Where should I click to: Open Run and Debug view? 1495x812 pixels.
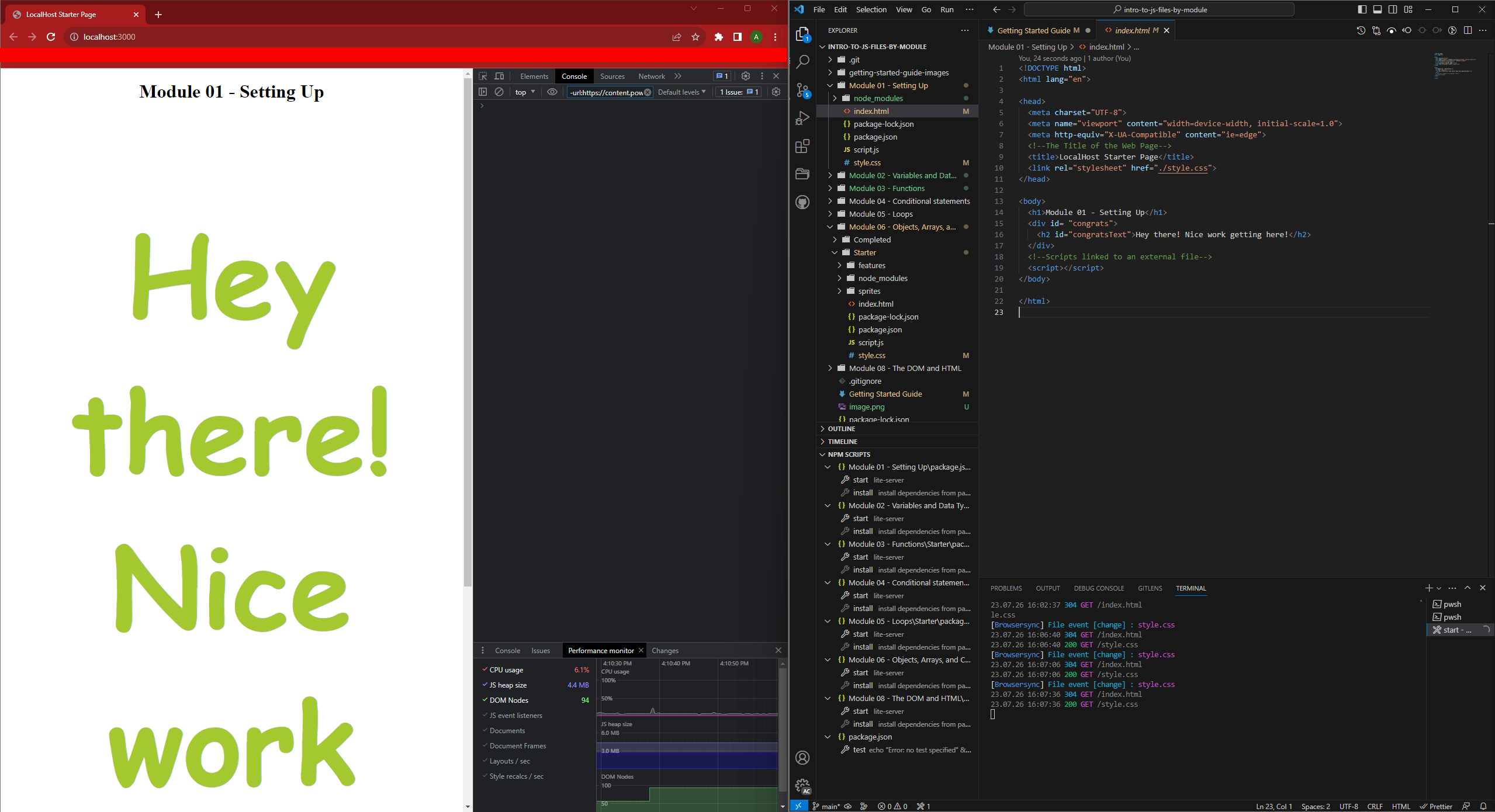pyautogui.click(x=803, y=118)
